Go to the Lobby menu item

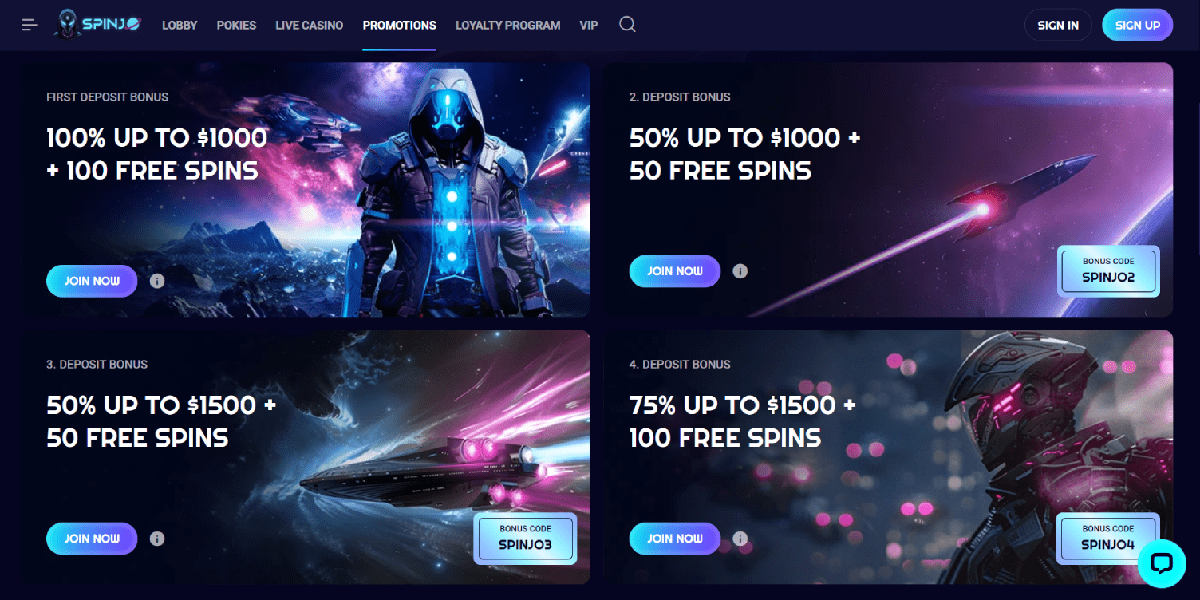click(x=180, y=26)
